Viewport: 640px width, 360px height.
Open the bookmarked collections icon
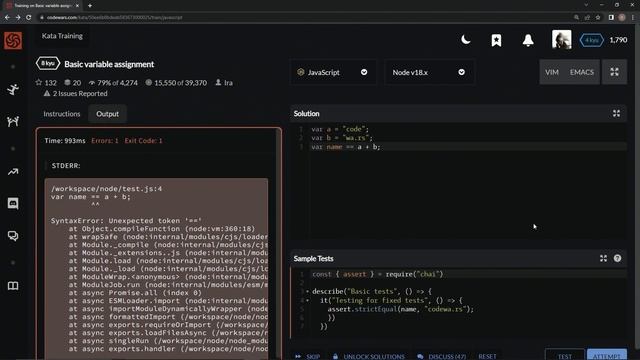point(496,40)
